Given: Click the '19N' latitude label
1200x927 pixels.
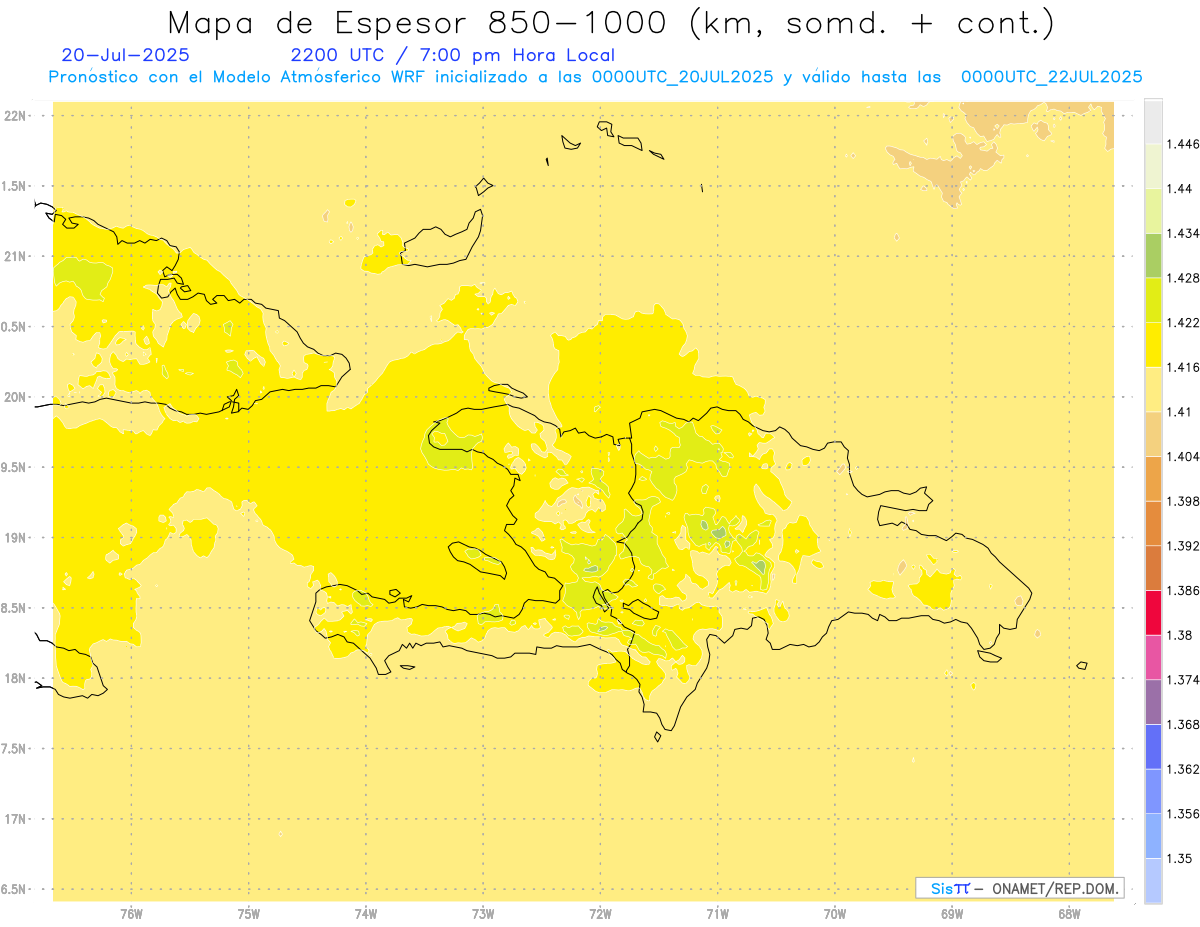Looking at the screenshot, I should click(14, 538).
